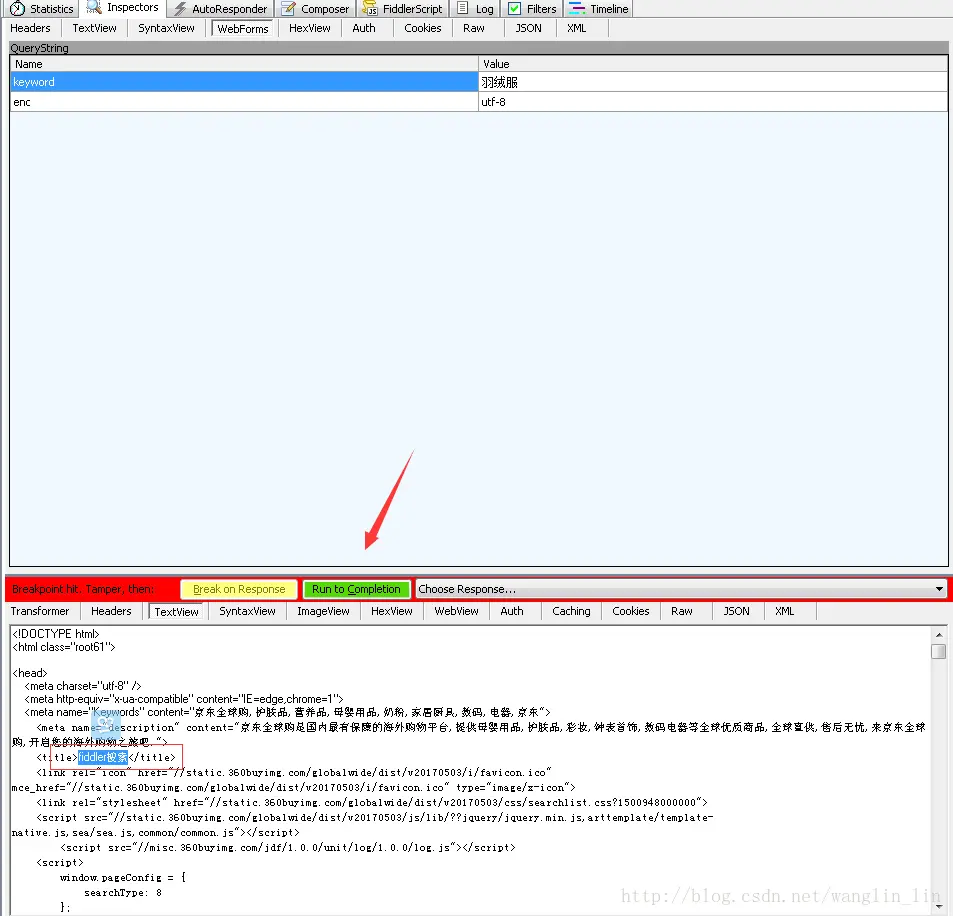This screenshot has height=916, width=953.
Task: Open the Composer tab
Action: pyautogui.click(x=315, y=9)
